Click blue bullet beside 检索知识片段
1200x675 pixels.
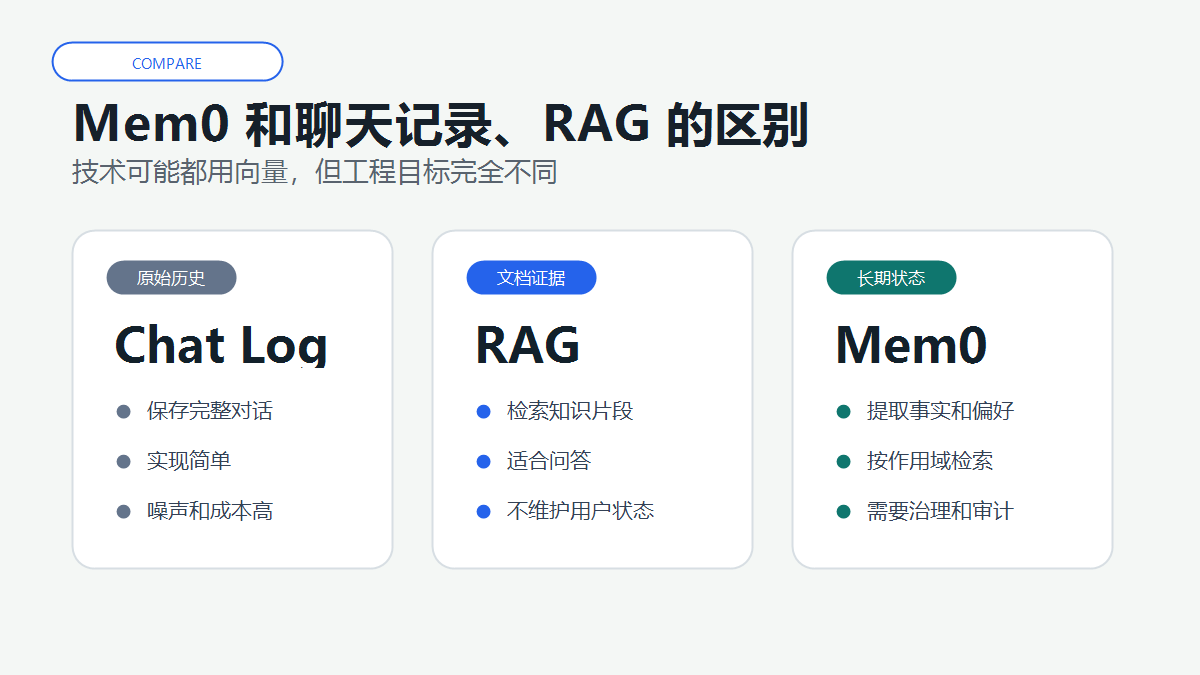(484, 411)
